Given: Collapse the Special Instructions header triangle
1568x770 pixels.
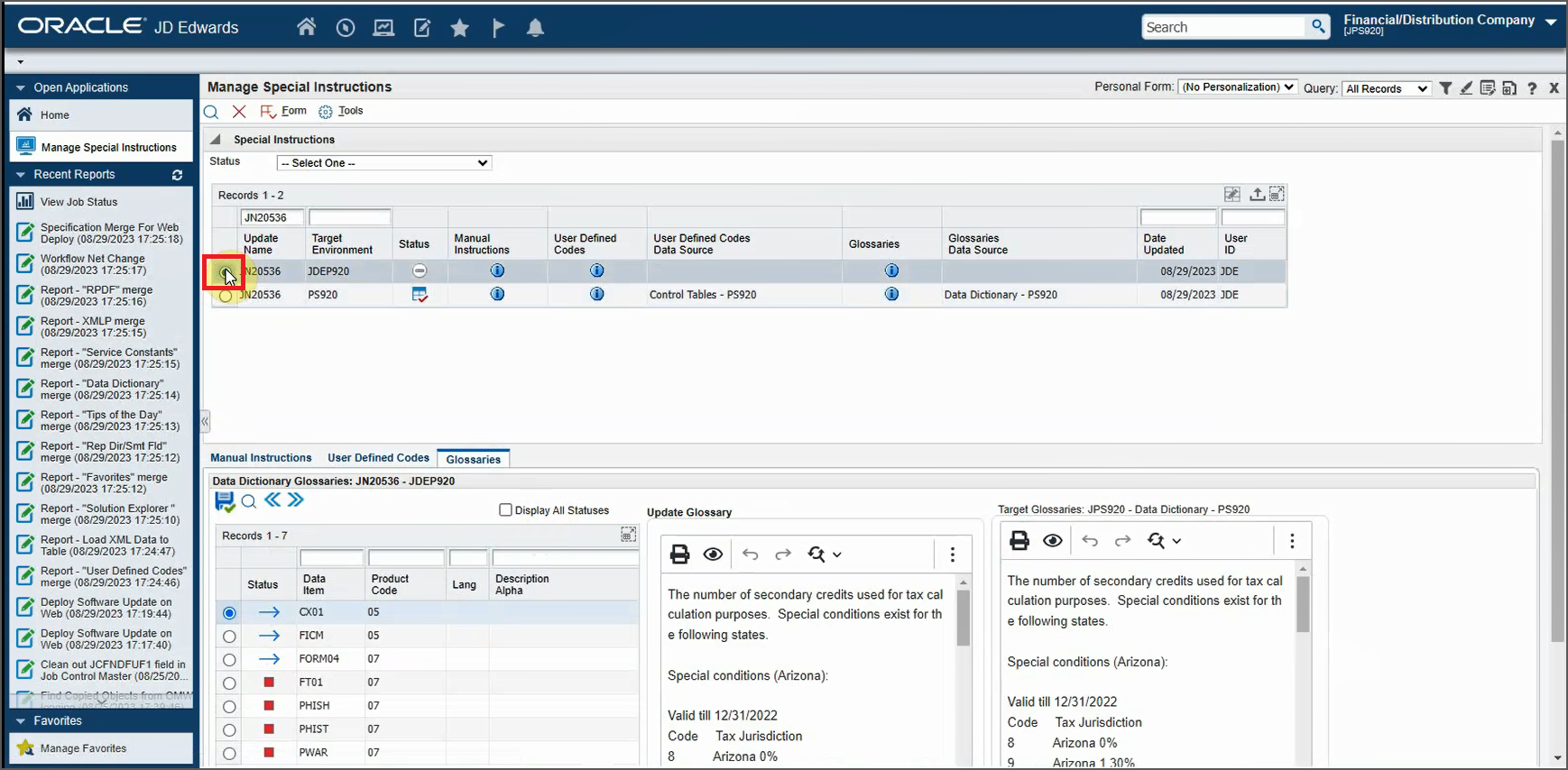Looking at the screenshot, I should click(216, 140).
